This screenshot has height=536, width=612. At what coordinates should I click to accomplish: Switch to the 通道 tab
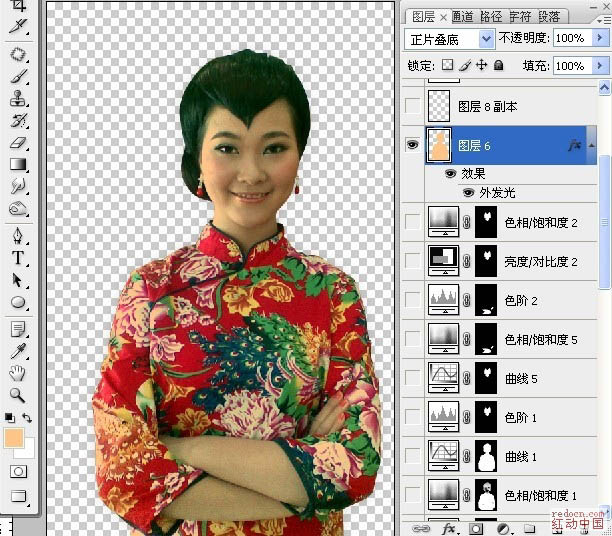click(463, 16)
